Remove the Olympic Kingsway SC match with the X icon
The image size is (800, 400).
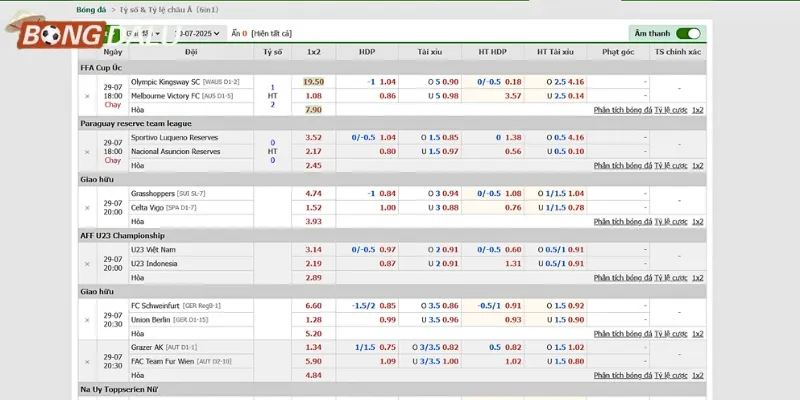pos(87,96)
